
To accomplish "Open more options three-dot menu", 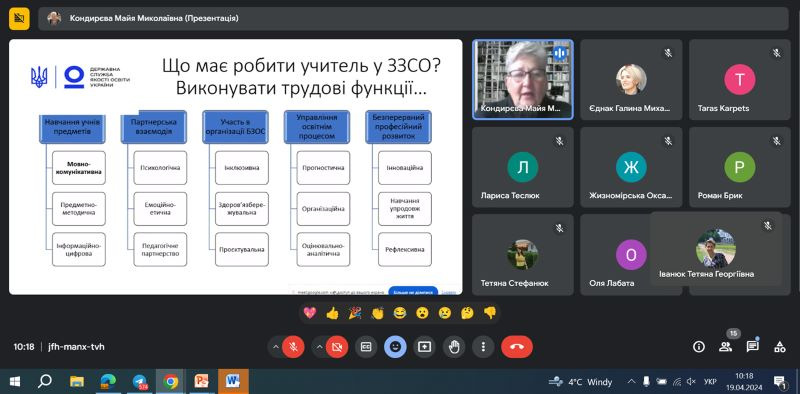I will (483, 347).
